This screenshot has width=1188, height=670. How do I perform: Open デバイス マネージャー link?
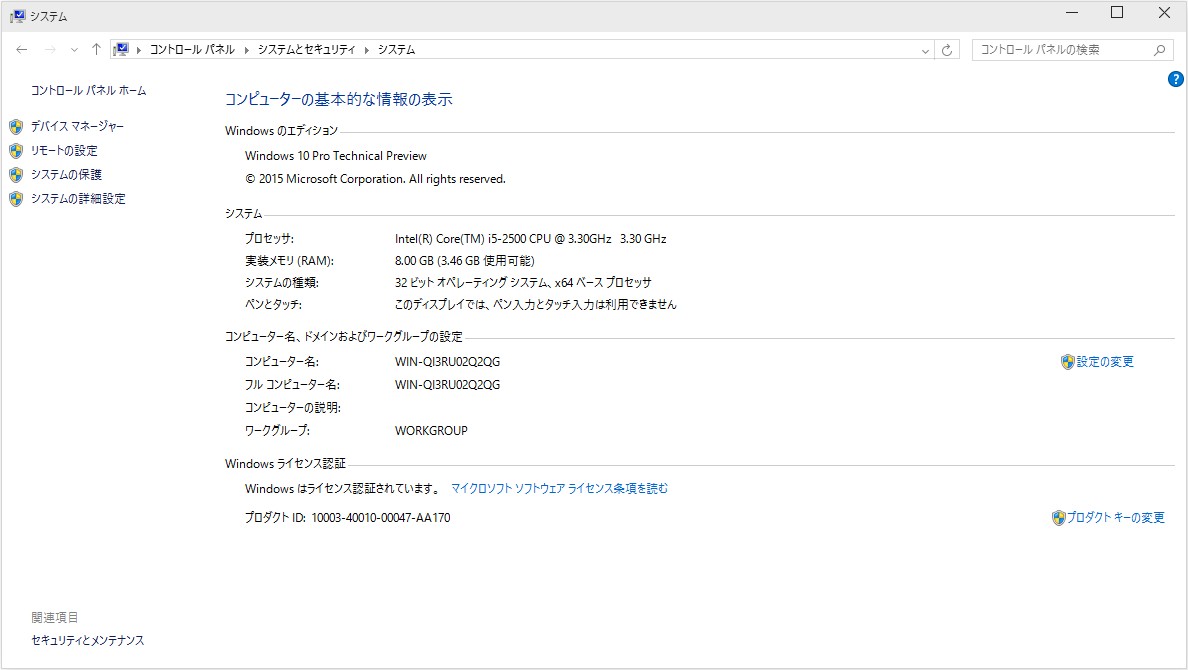pyautogui.click(x=77, y=126)
